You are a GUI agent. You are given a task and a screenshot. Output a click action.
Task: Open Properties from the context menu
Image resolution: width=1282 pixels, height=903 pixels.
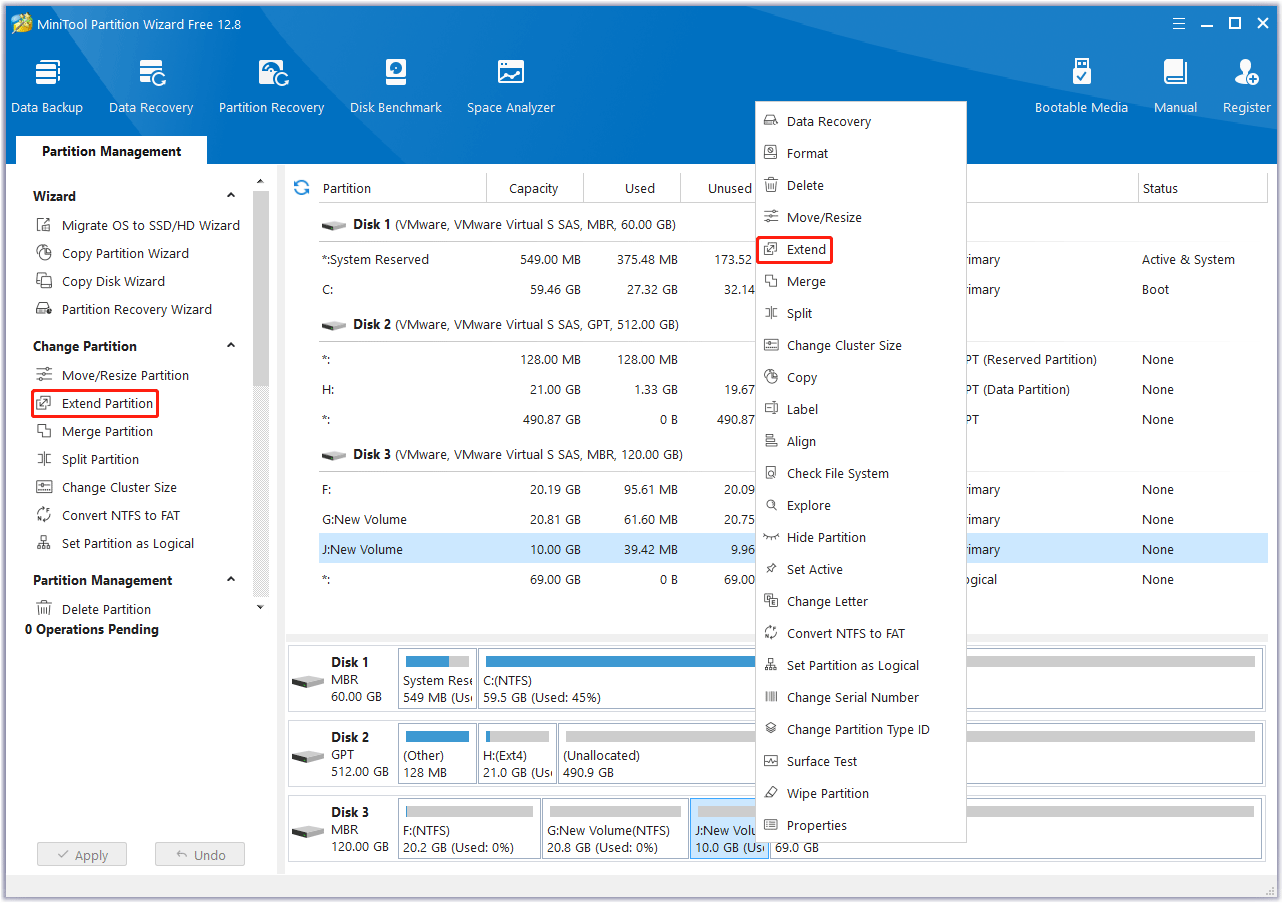click(x=860, y=825)
